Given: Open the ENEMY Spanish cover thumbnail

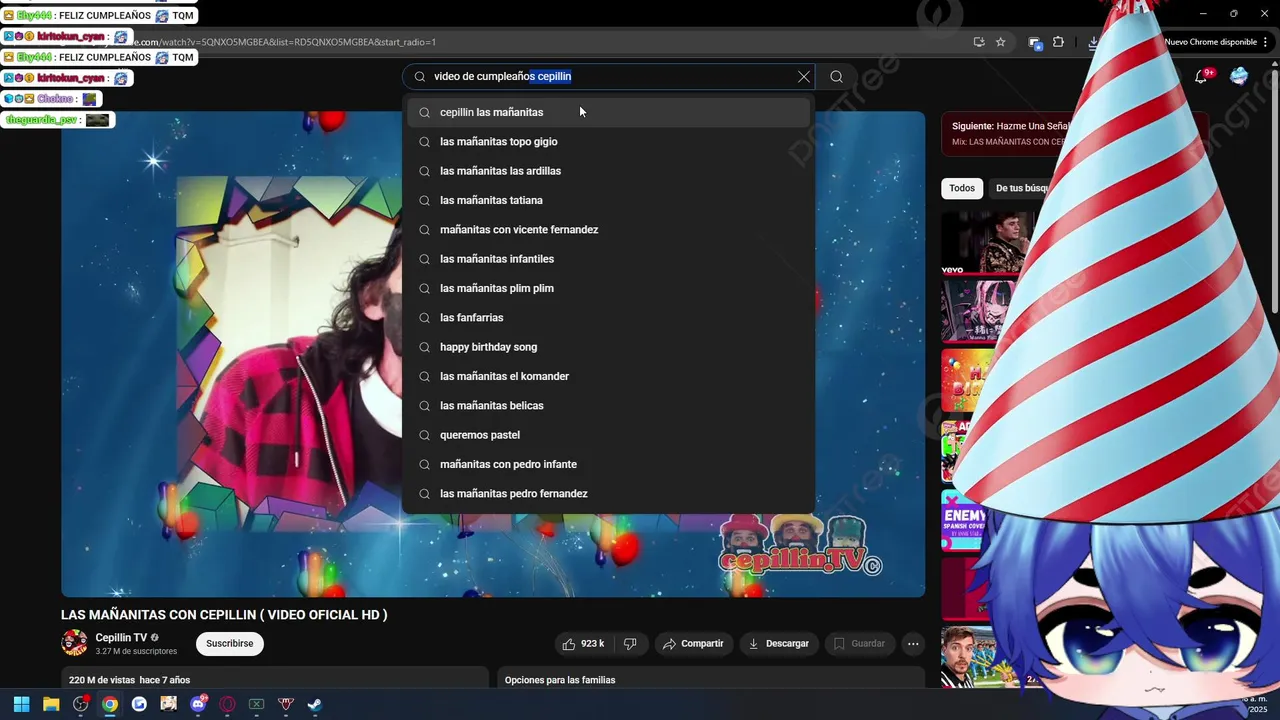Looking at the screenshot, I should coord(965,520).
